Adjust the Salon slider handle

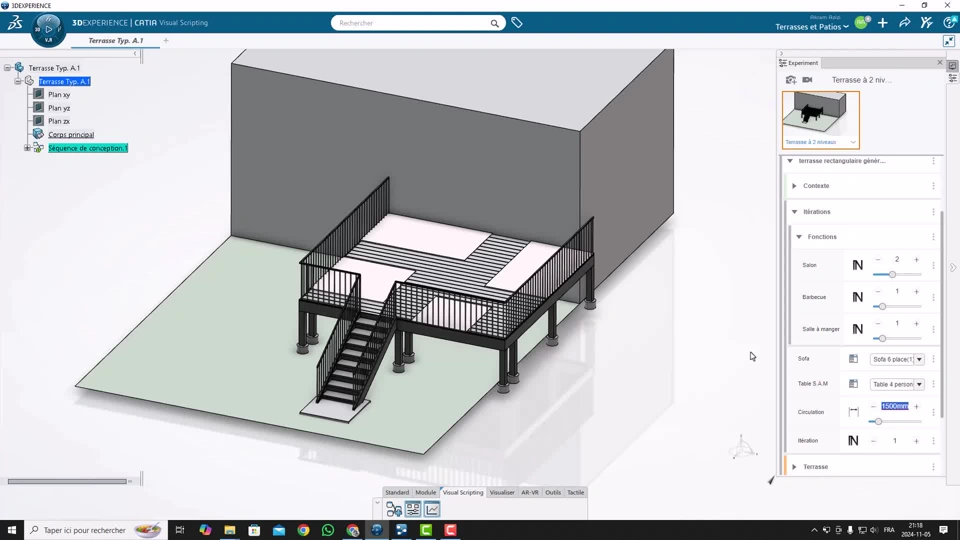892,274
